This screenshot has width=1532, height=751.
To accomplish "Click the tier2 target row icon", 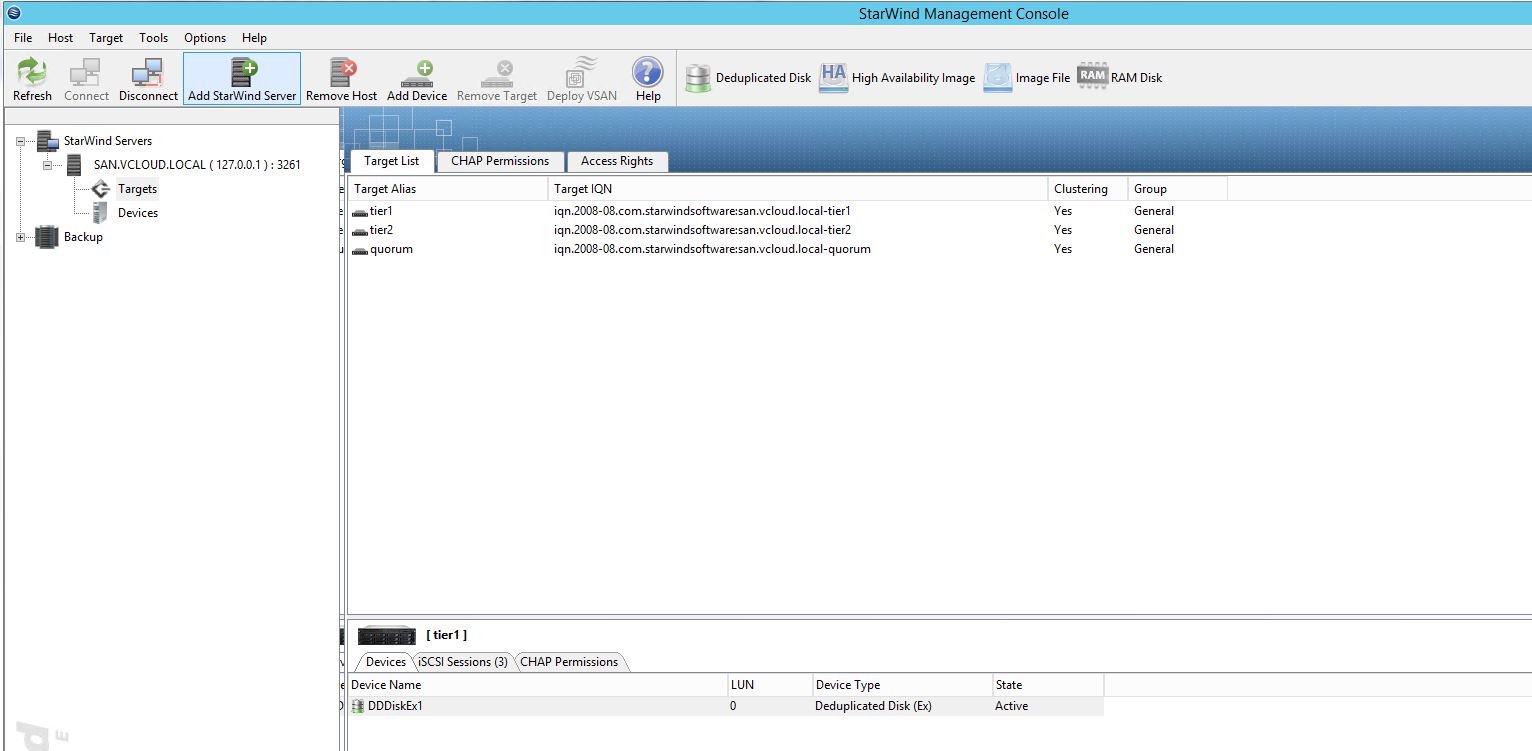I will point(360,231).
